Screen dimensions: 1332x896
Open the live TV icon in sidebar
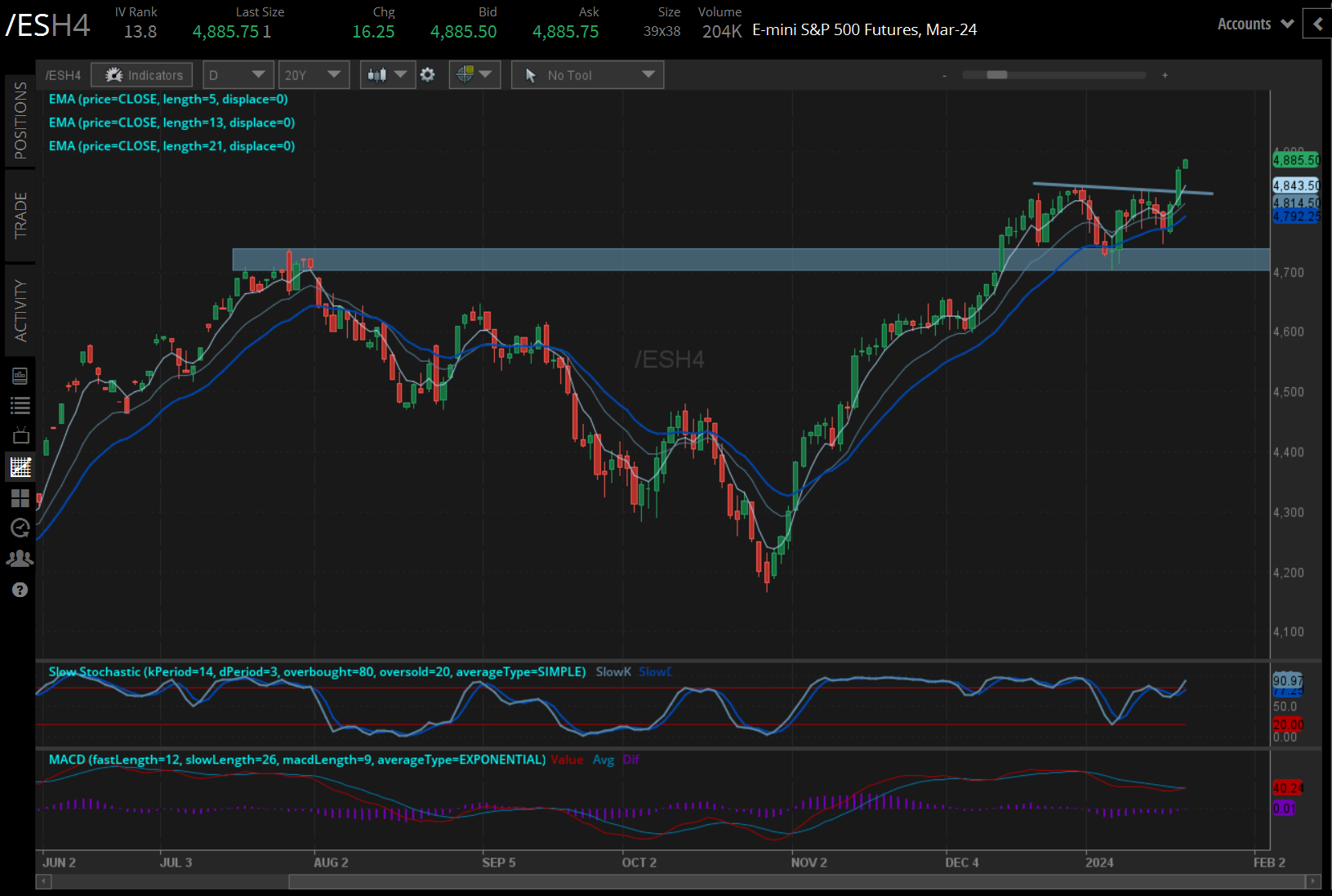[20, 435]
